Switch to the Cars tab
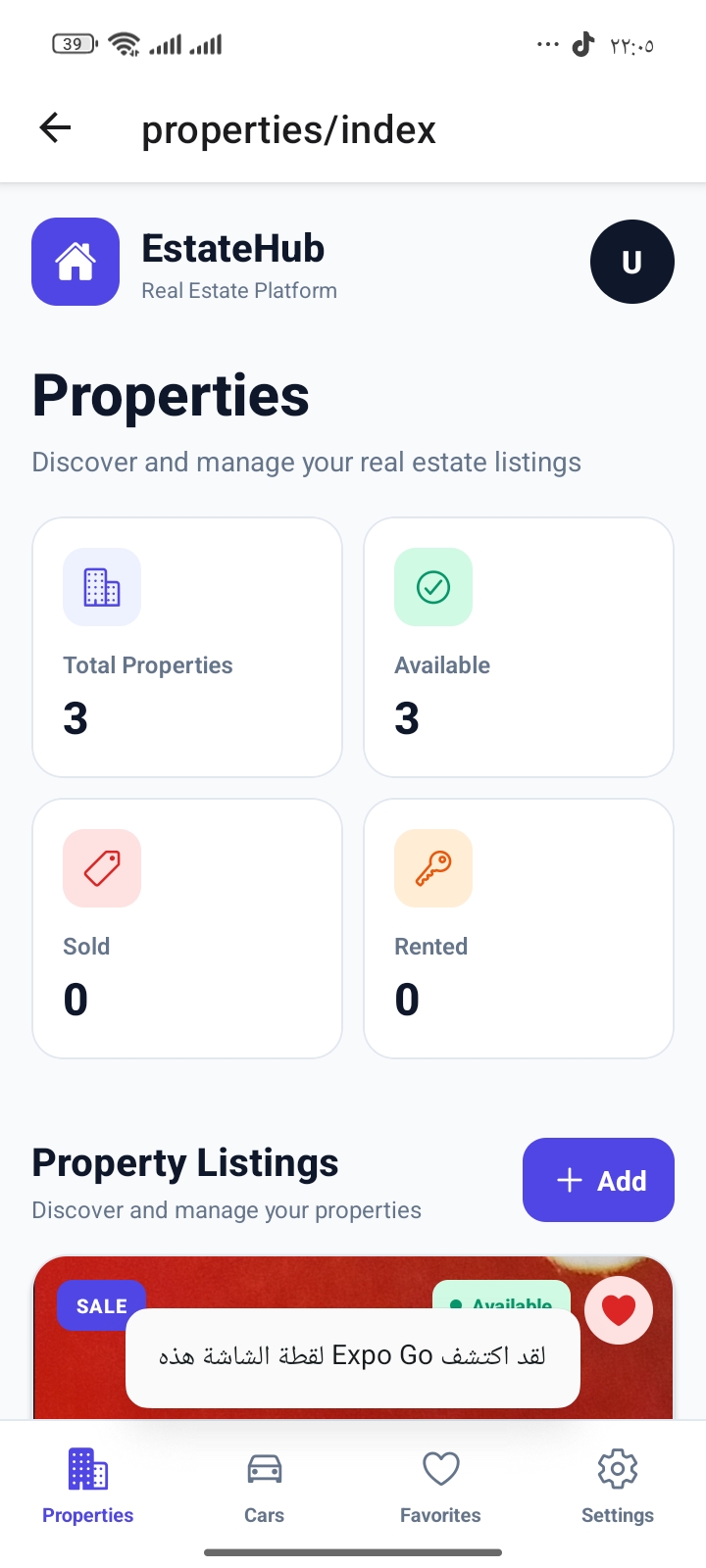Screen dimensions: 706x1568 tap(265, 1487)
